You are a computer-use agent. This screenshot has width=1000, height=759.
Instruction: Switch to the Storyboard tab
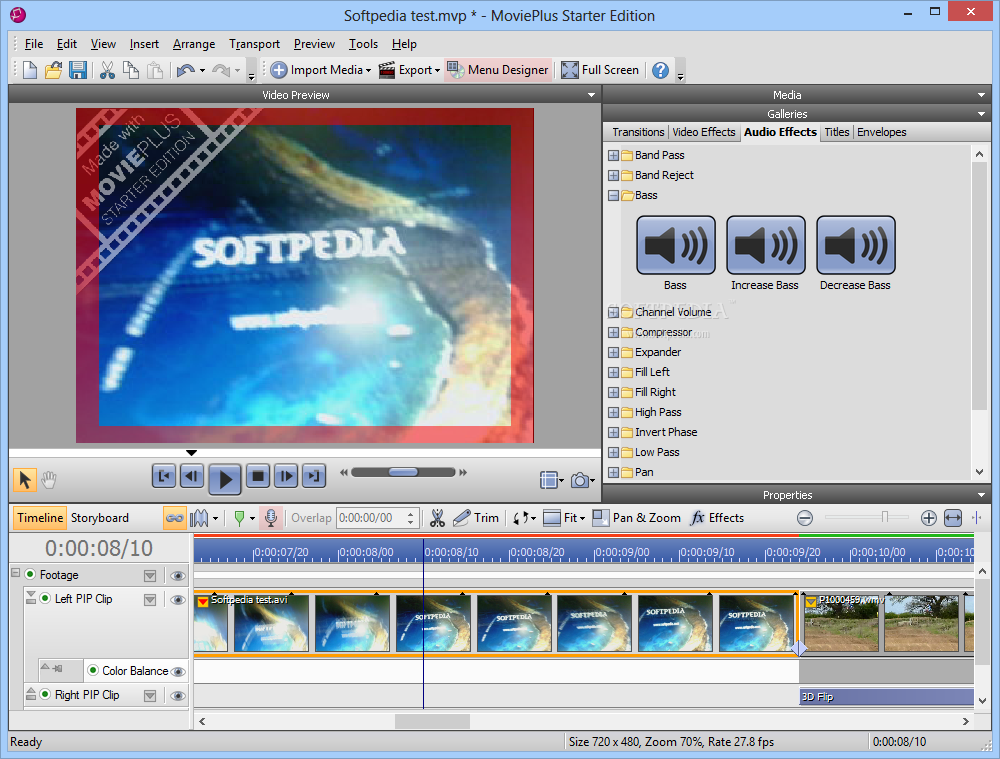99,518
